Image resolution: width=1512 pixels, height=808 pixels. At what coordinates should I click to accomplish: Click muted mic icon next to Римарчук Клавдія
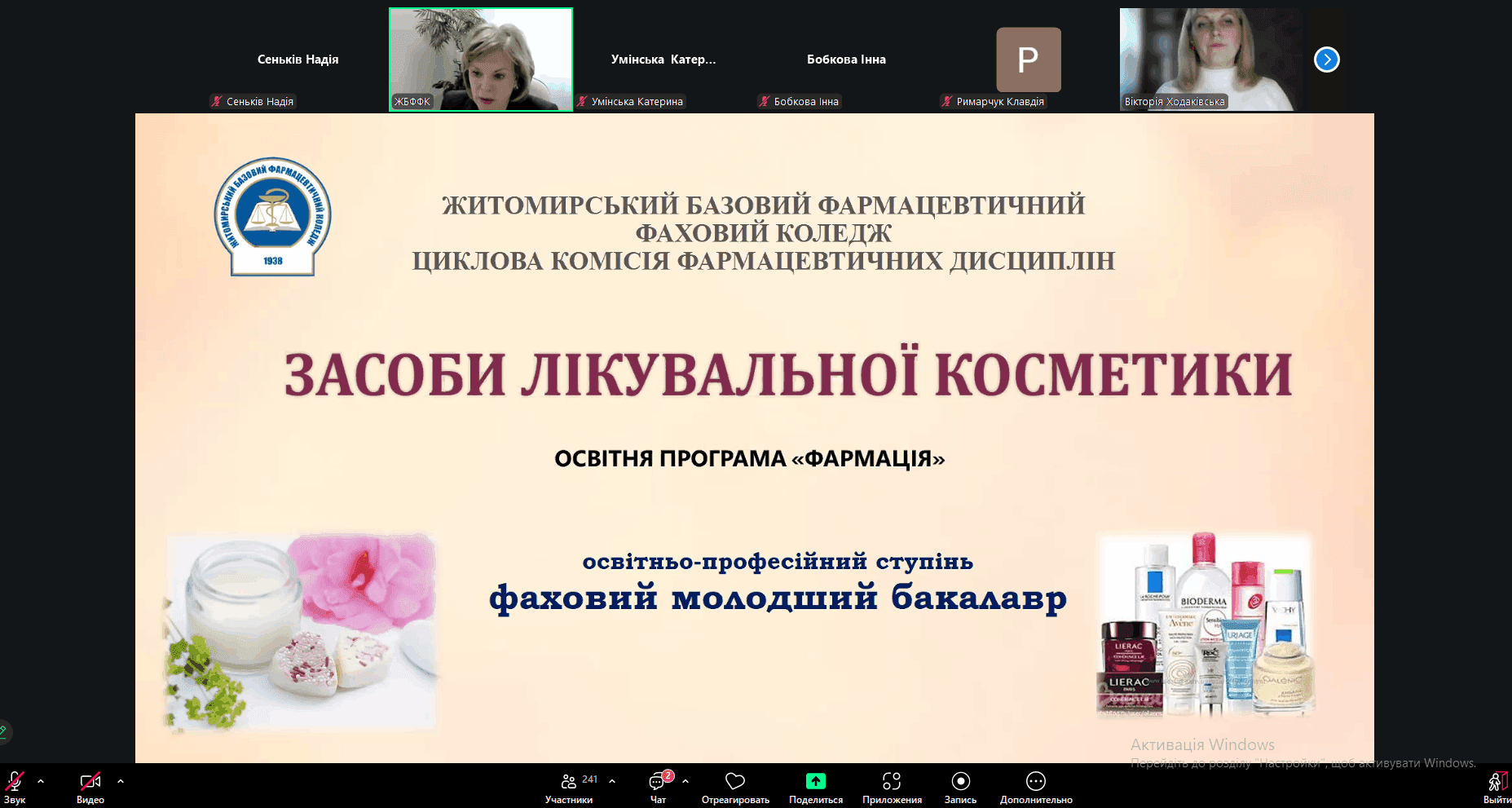tap(947, 102)
